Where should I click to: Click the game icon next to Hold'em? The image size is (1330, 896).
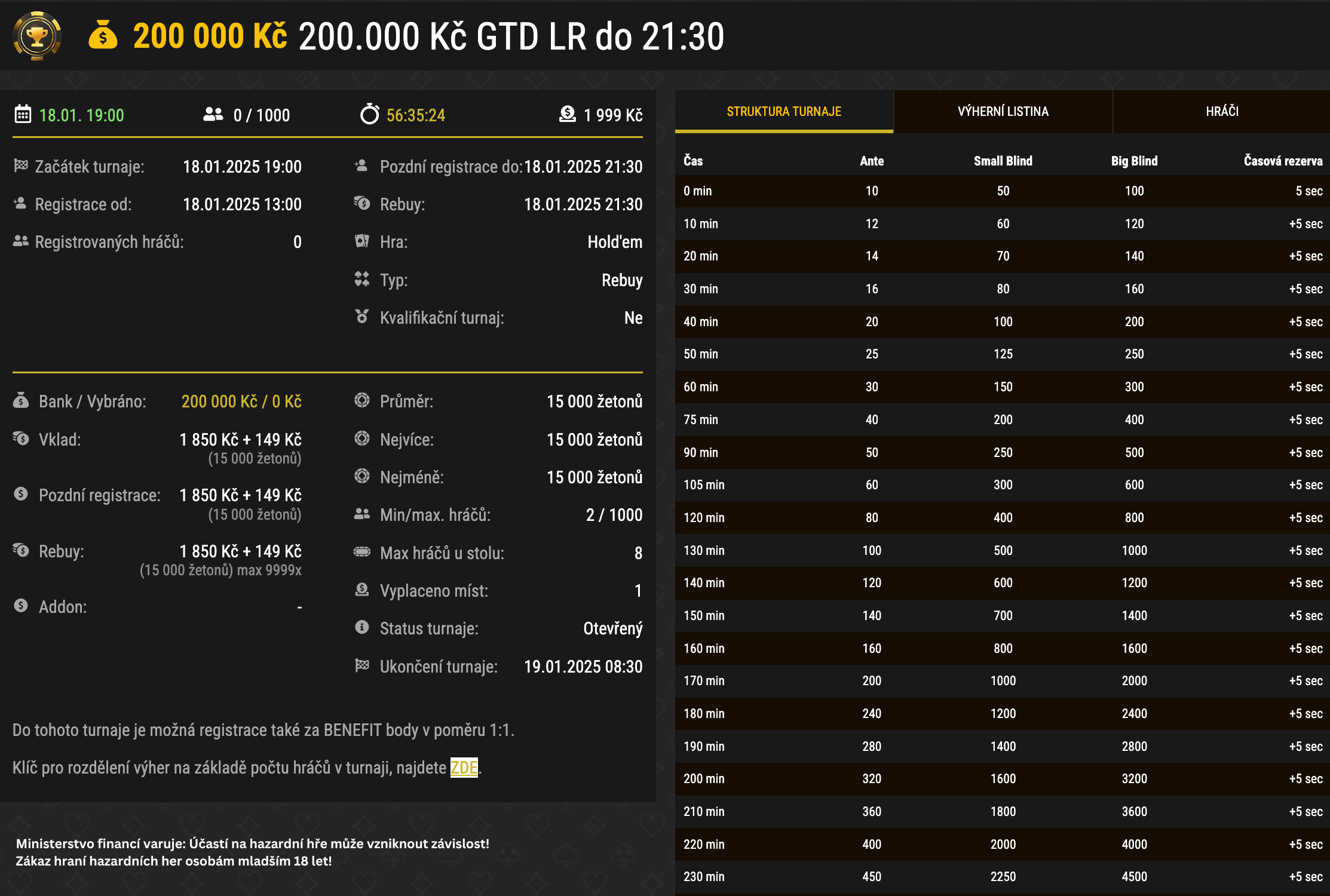[362, 241]
